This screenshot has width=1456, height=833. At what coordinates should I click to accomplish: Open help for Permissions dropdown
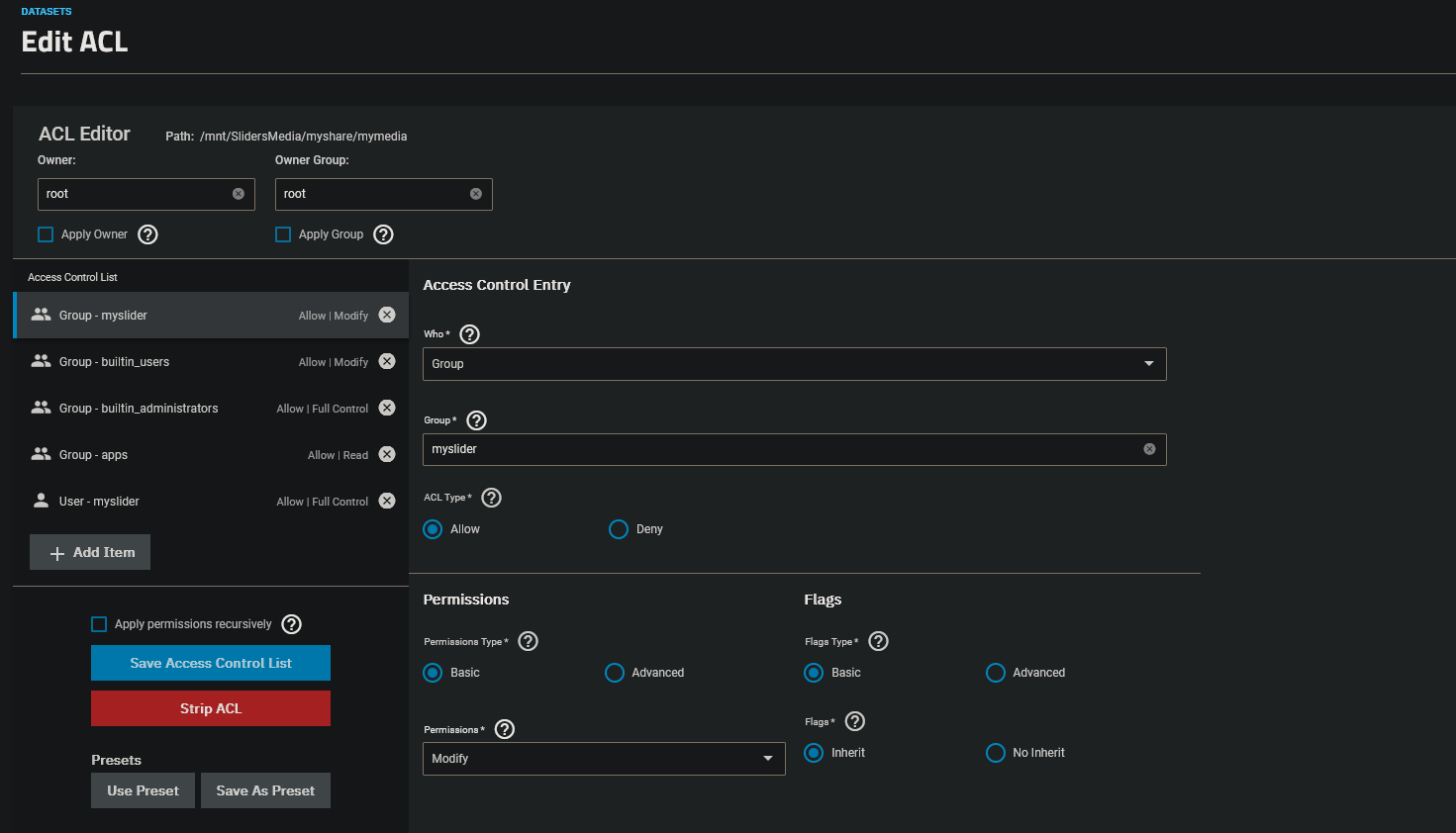click(505, 729)
